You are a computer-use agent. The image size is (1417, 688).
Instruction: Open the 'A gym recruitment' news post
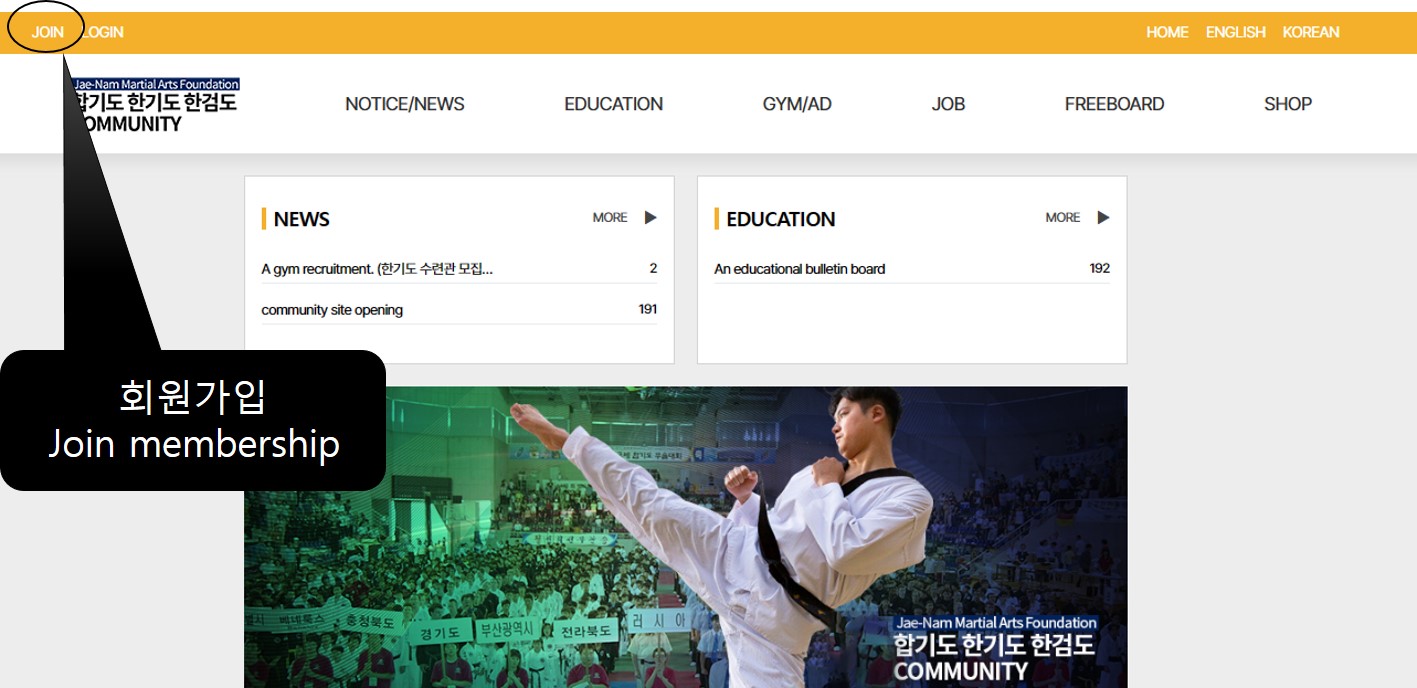click(x=377, y=269)
